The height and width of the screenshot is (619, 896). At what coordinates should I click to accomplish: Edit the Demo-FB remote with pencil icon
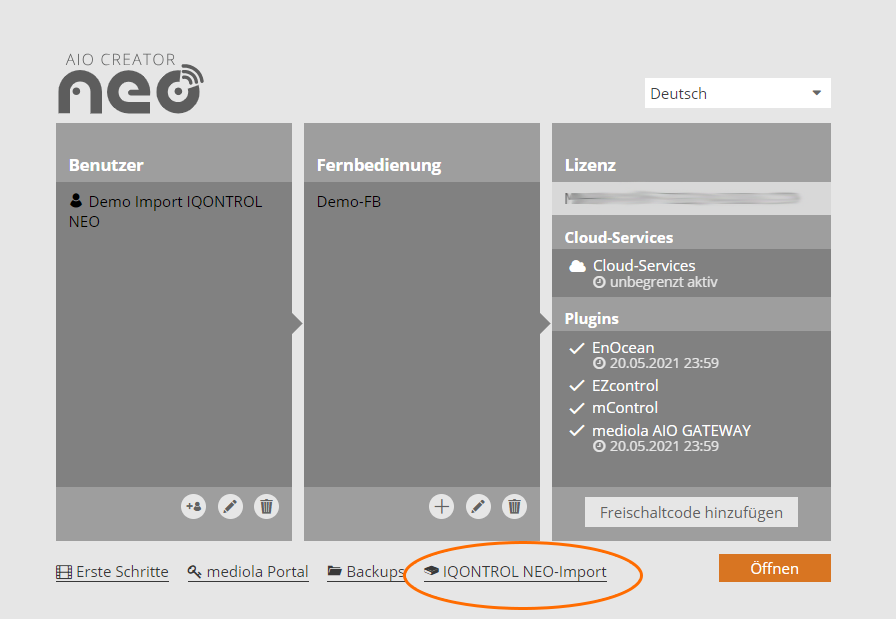[479, 507]
